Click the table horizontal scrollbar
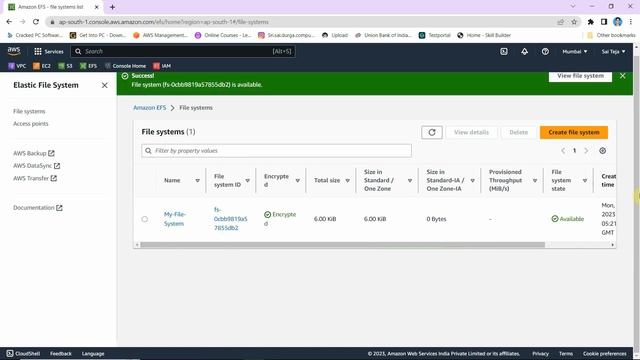The height and width of the screenshot is (360, 640). coord(342,245)
